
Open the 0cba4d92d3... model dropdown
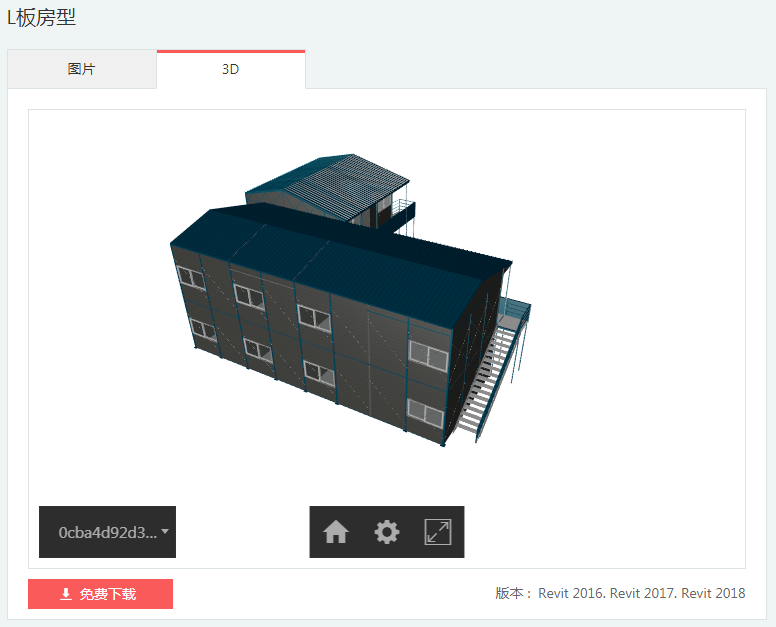(107, 532)
